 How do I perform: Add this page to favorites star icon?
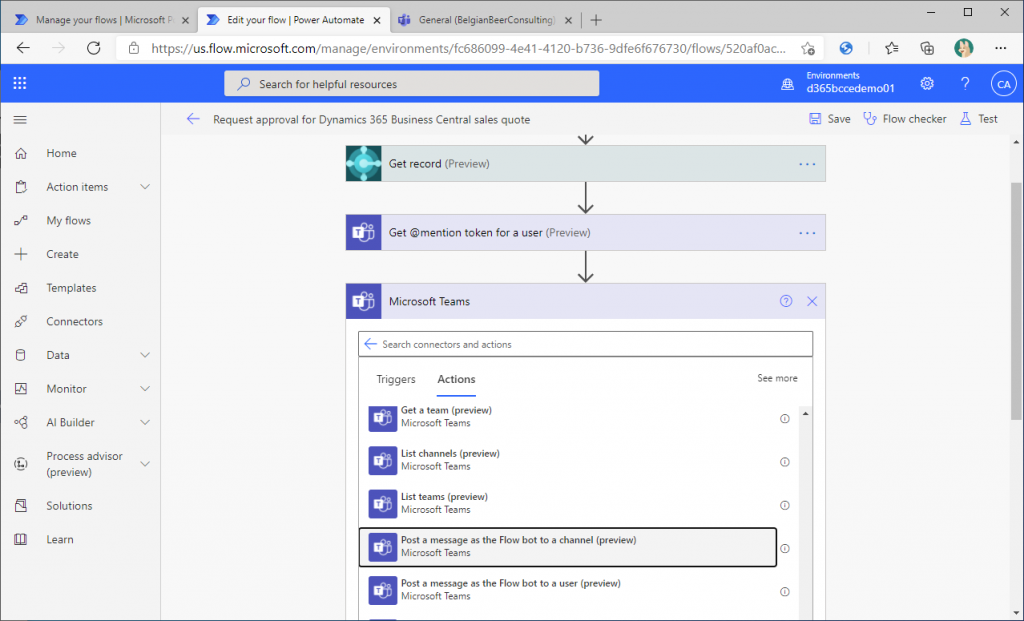pos(808,48)
